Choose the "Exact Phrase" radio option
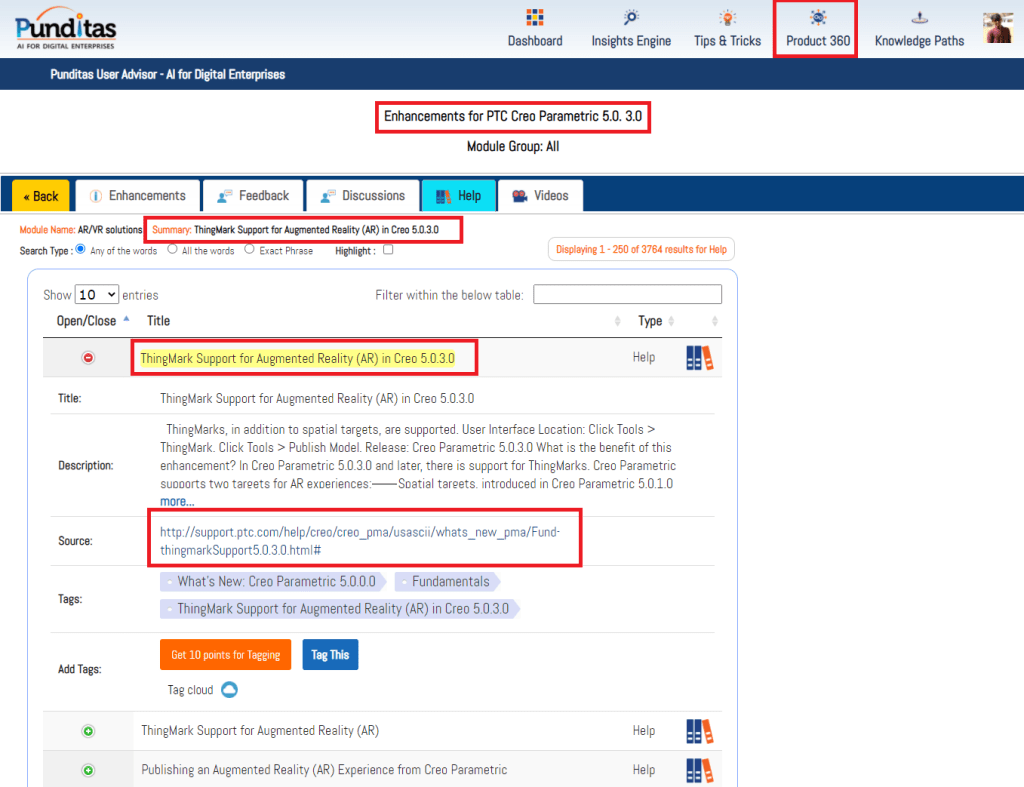Screen dimensions: 1024x787 [250, 250]
